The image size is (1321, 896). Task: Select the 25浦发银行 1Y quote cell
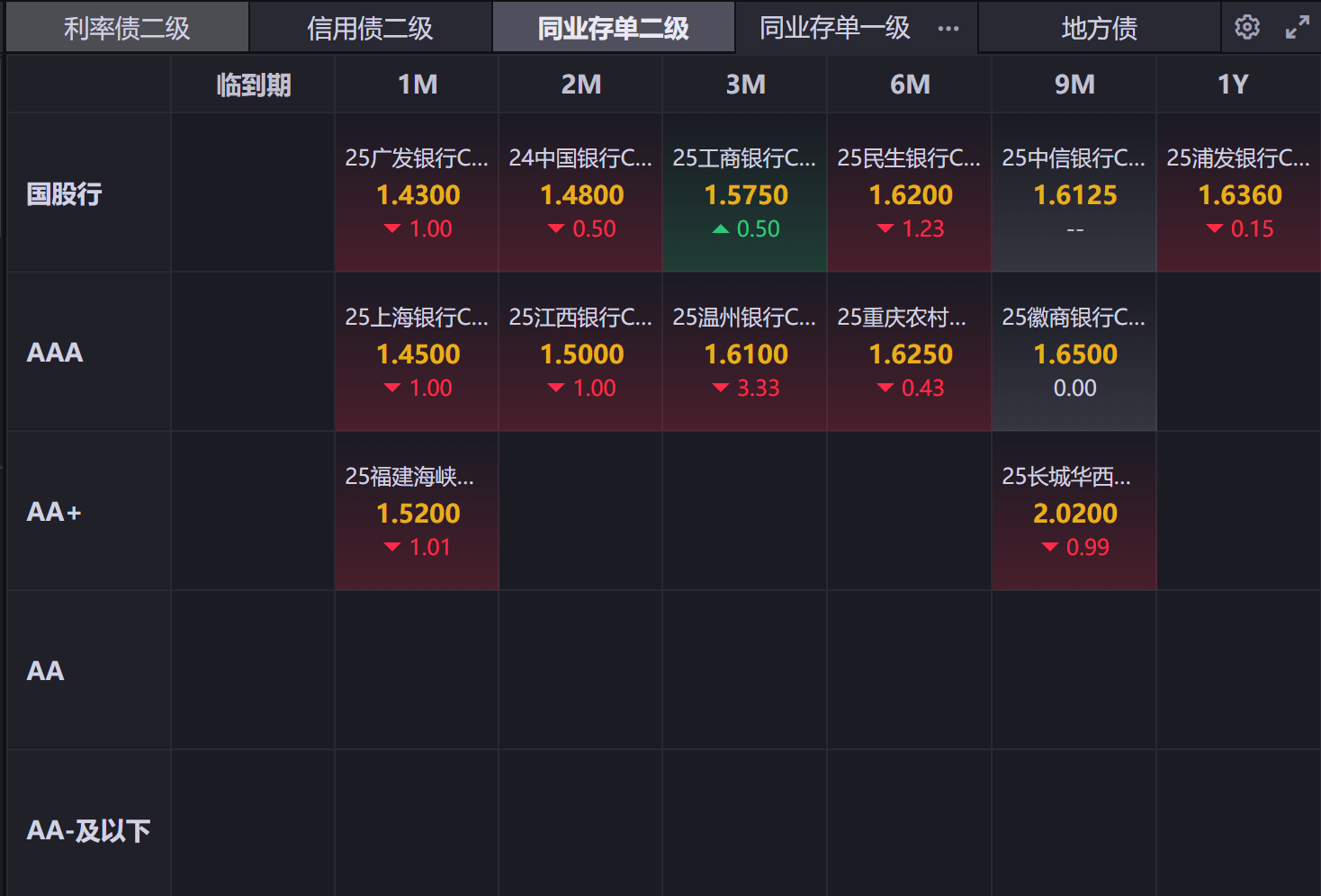point(1238,193)
